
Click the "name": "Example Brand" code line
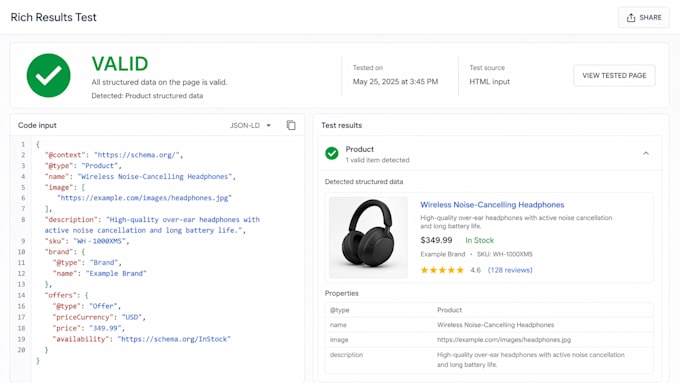coord(100,273)
